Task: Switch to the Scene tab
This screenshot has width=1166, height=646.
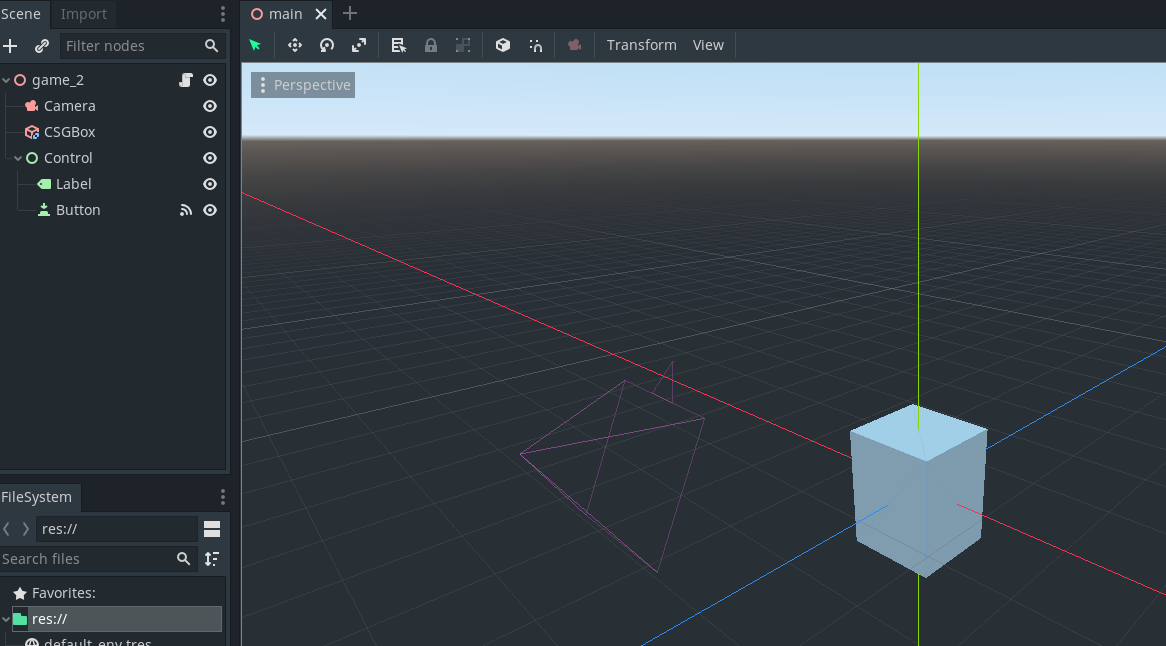Action: [x=21, y=14]
